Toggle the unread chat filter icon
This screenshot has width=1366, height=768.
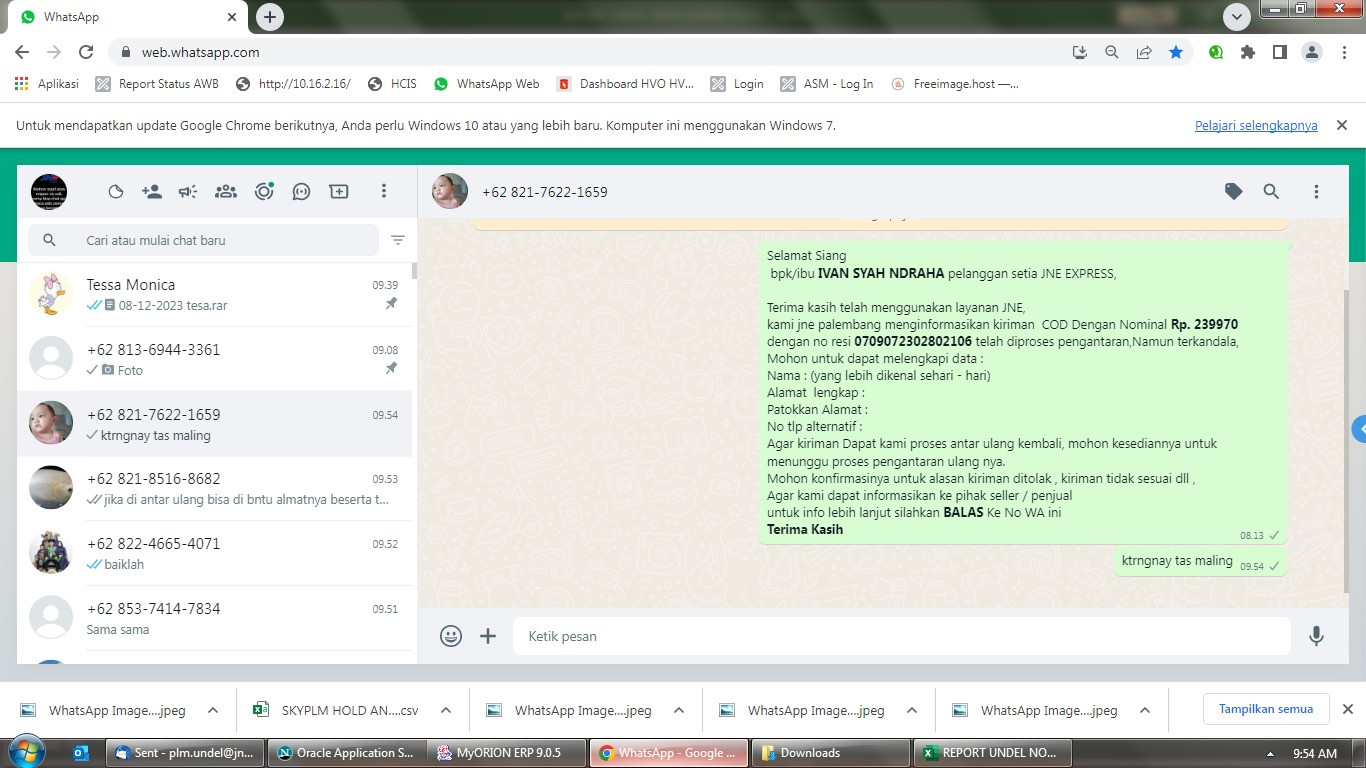(x=398, y=240)
